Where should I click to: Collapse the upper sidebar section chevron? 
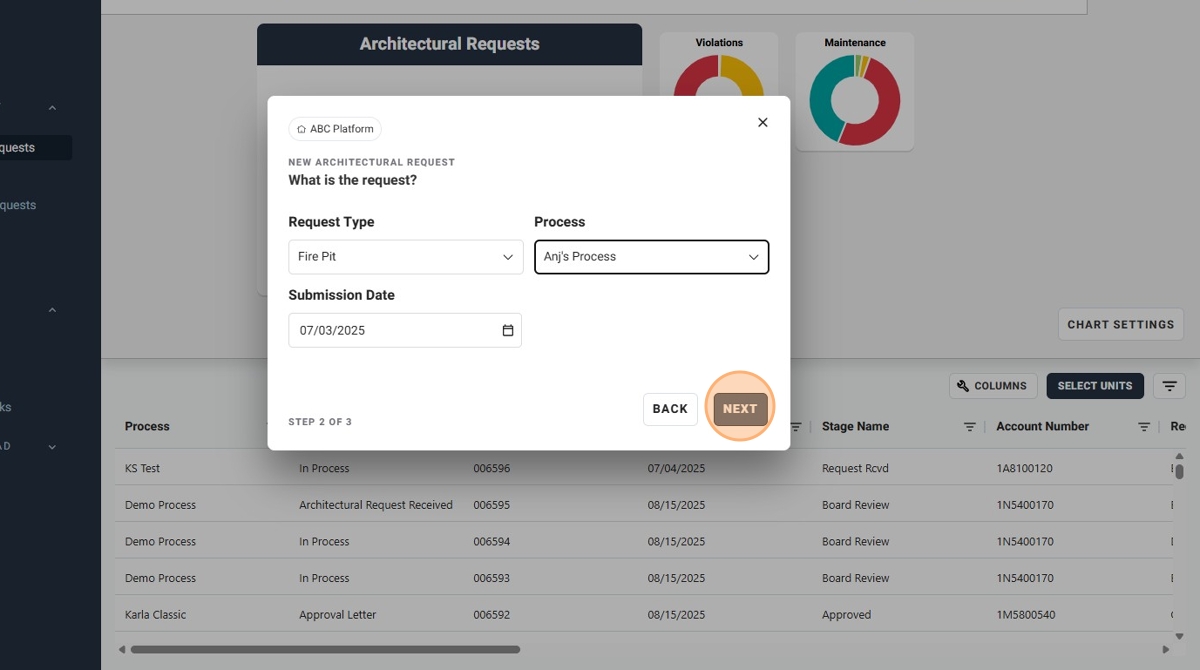(52, 108)
